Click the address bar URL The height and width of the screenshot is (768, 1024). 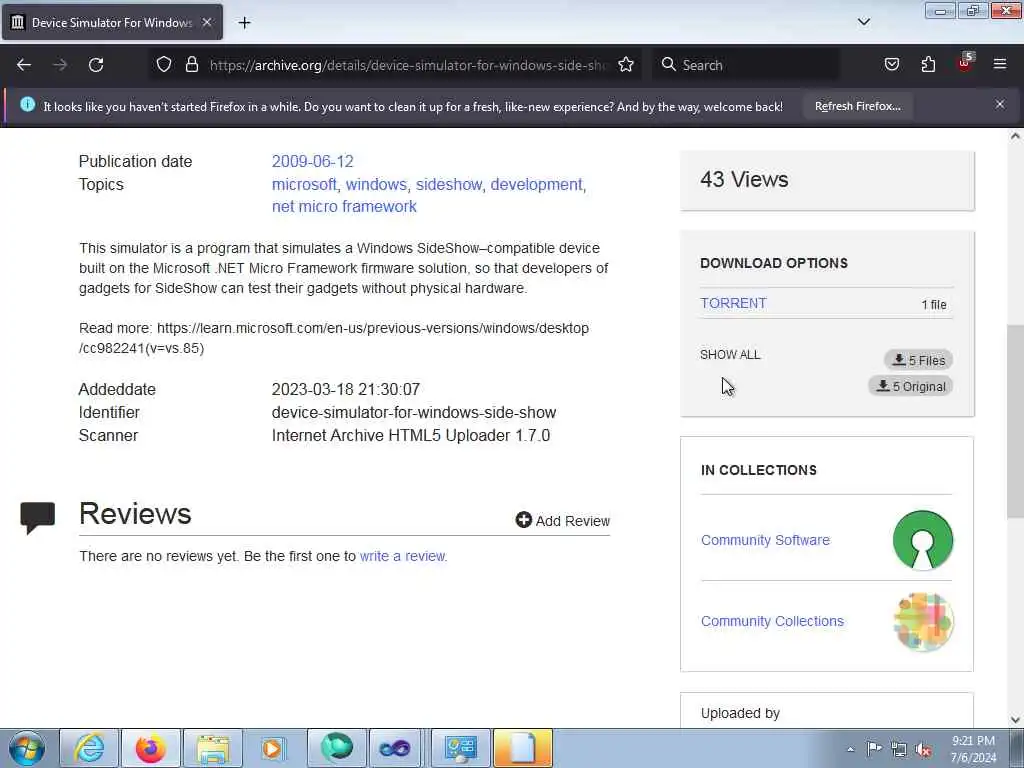(x=408, y=65)
